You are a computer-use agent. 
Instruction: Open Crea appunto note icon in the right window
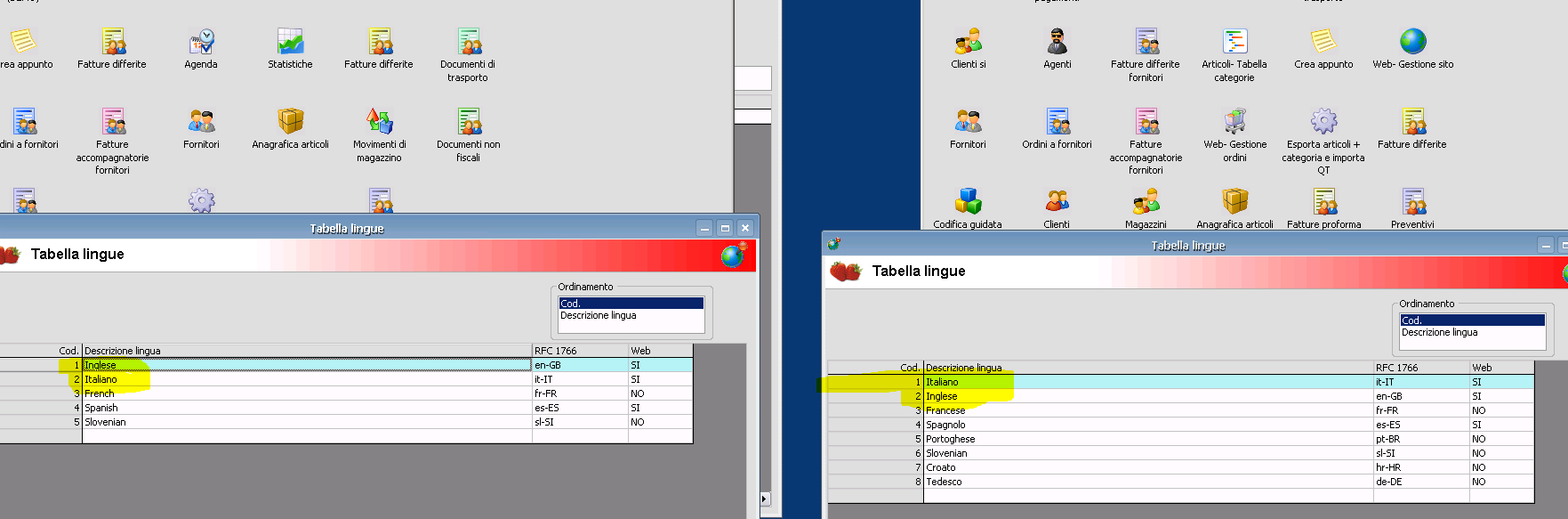(x=1323, y=43)
